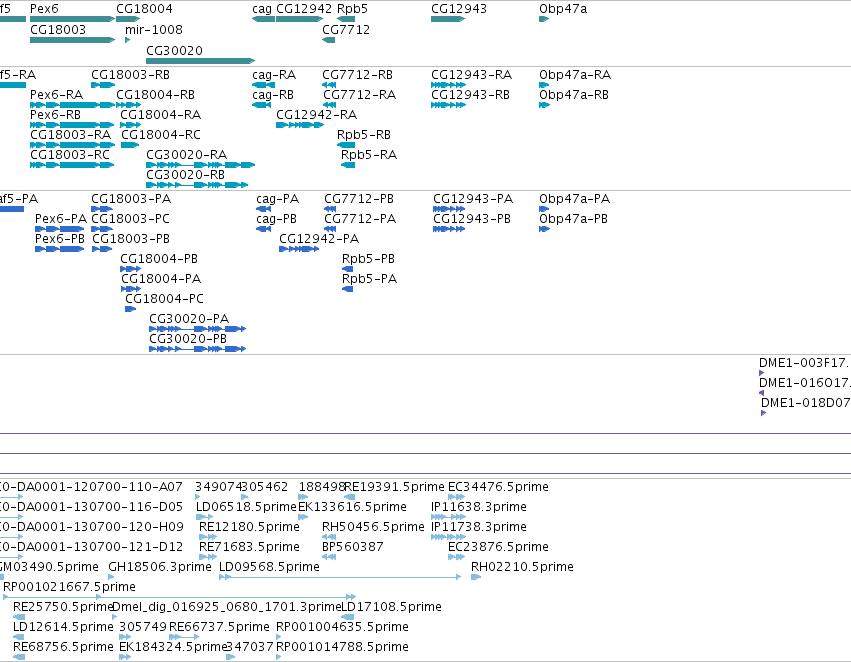
Task: Select EST LD17108.5prime
Action: 391,607
